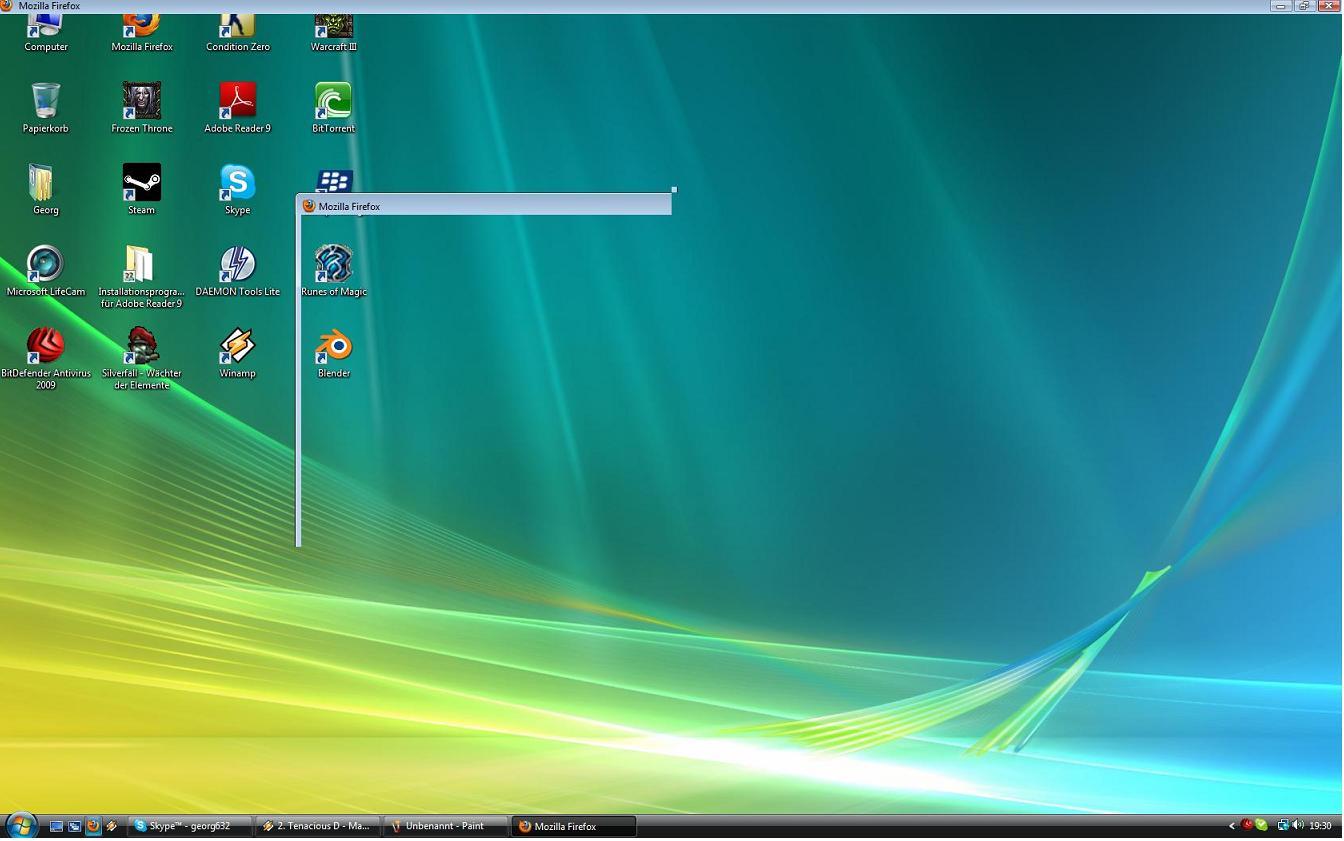The width and height of the screenshot is (1344, 841).
Task: Select the Runes of Magic shortcut
Action: [x=334, y=272]
